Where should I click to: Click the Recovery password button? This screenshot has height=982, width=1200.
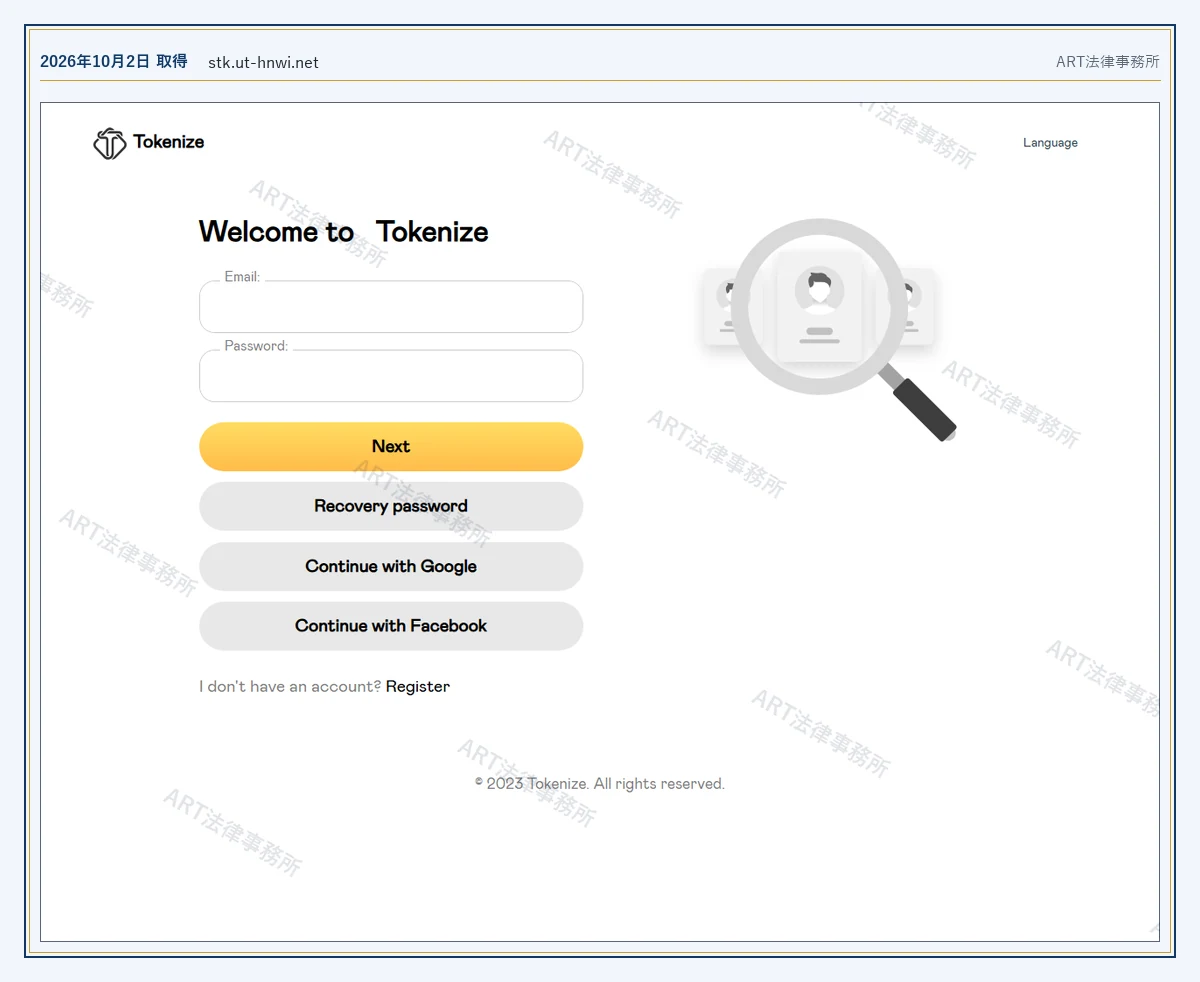[x=391, y=506]
